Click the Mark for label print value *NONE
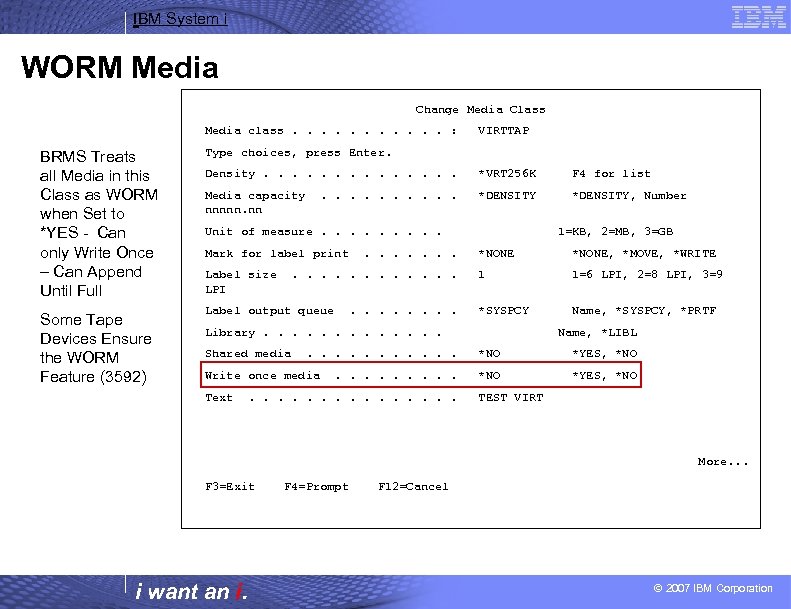 point(496,253)
